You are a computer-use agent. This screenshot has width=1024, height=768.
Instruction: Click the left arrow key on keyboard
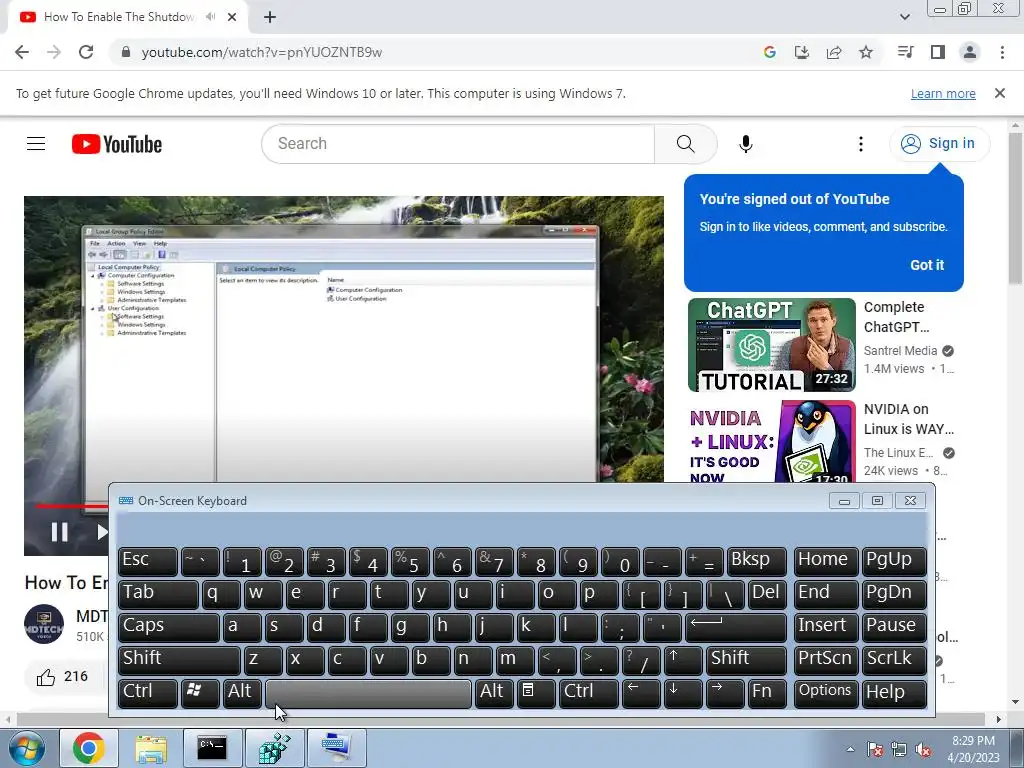tap(641, 694)
